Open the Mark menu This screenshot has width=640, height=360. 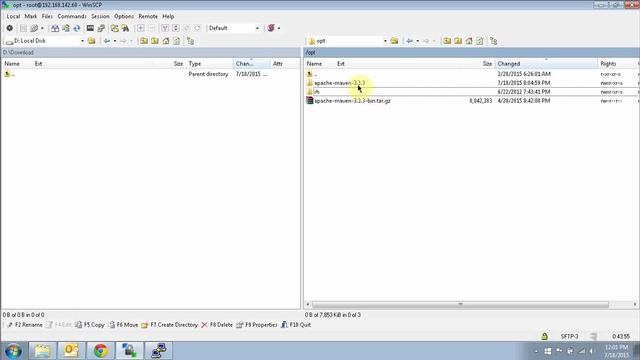pos(31,16)
